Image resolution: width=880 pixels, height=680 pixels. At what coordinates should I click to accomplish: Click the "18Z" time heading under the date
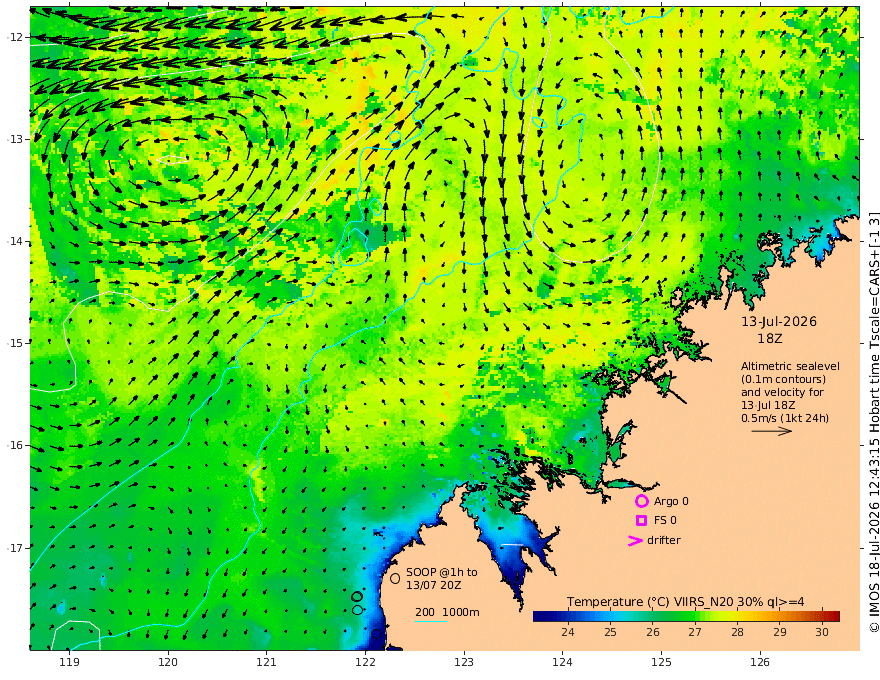pyautogui.click(x=769, y=339)
